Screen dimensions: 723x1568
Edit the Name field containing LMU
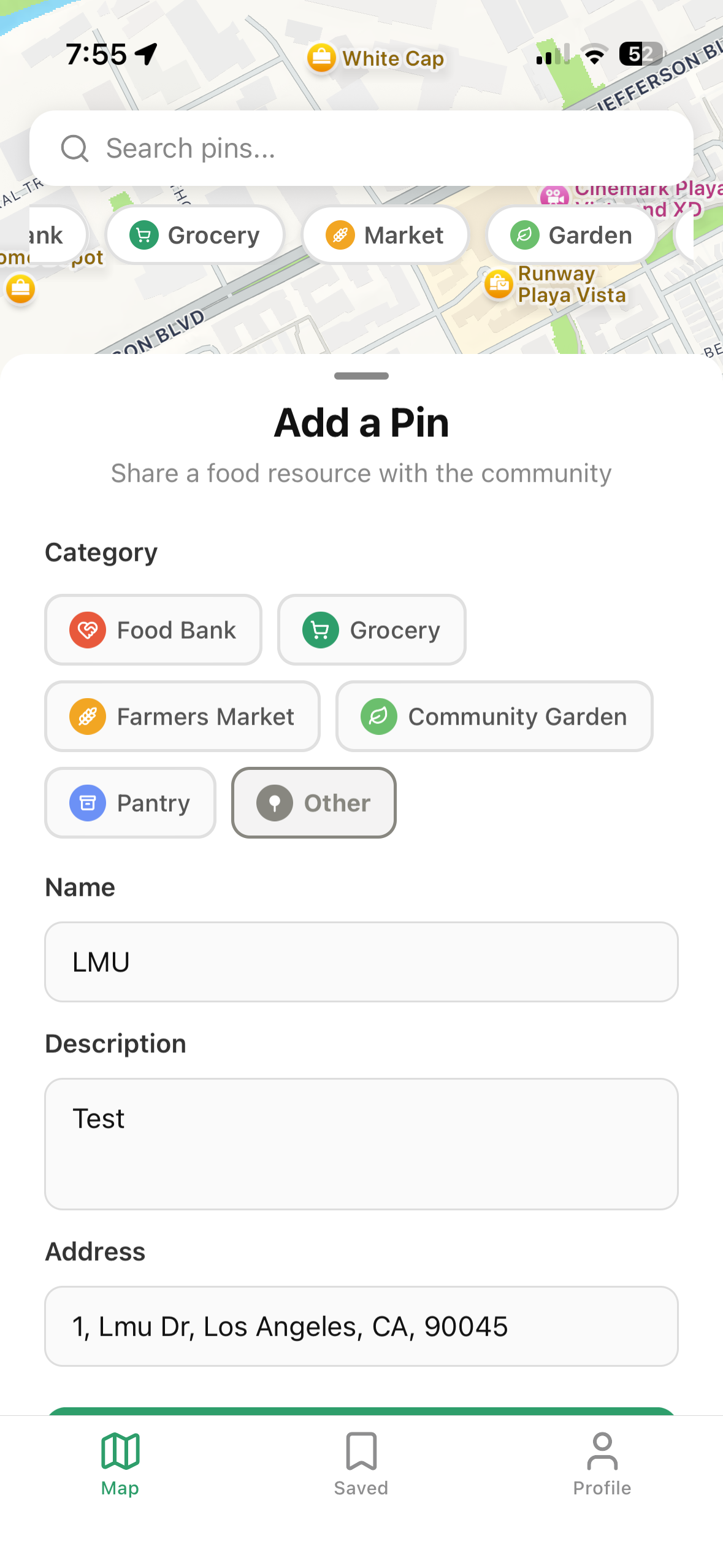coord(361,962)
